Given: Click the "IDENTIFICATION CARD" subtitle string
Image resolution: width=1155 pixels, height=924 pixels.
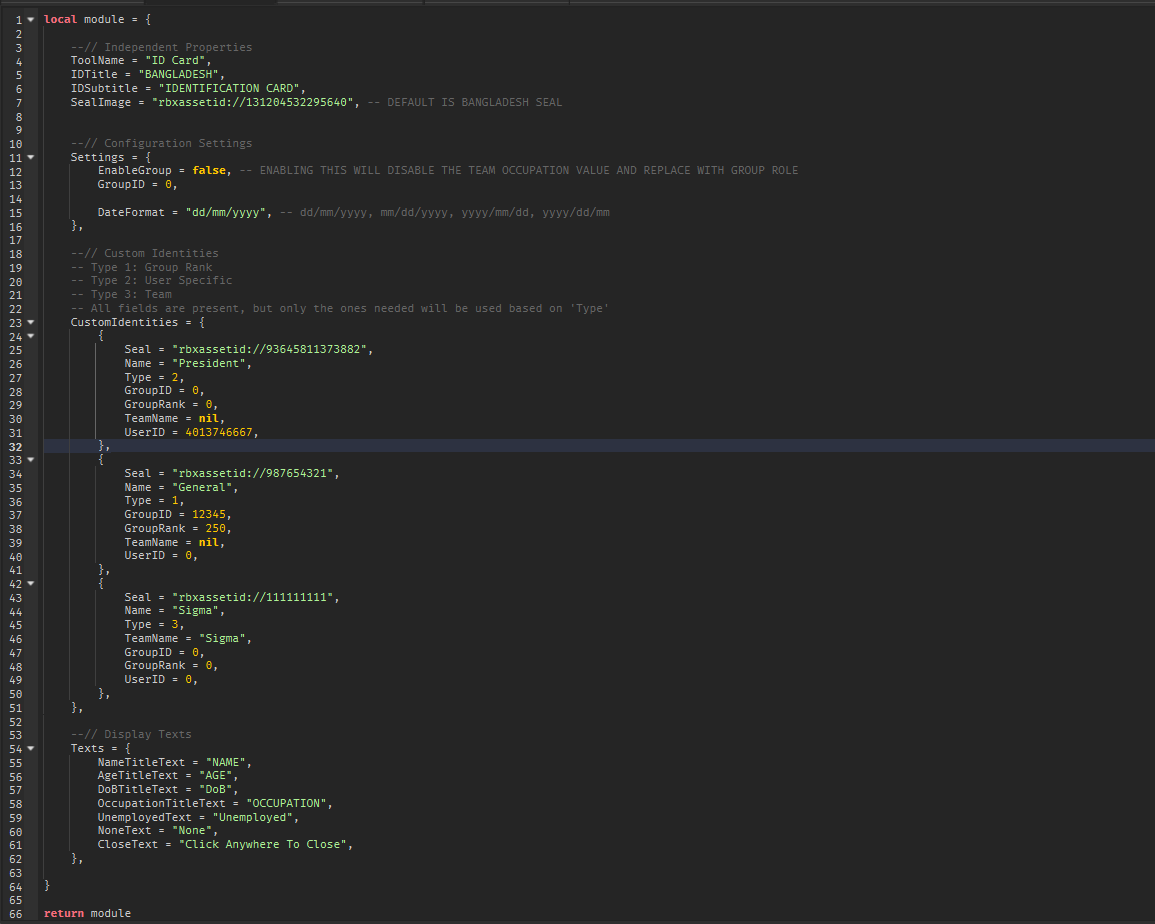Looking at the screenshot, I should 231,88.
